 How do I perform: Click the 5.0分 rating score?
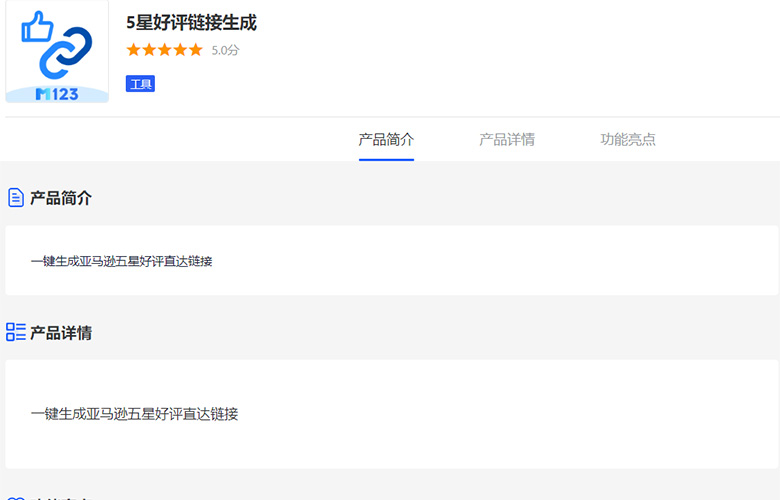[x=225, y=50]
